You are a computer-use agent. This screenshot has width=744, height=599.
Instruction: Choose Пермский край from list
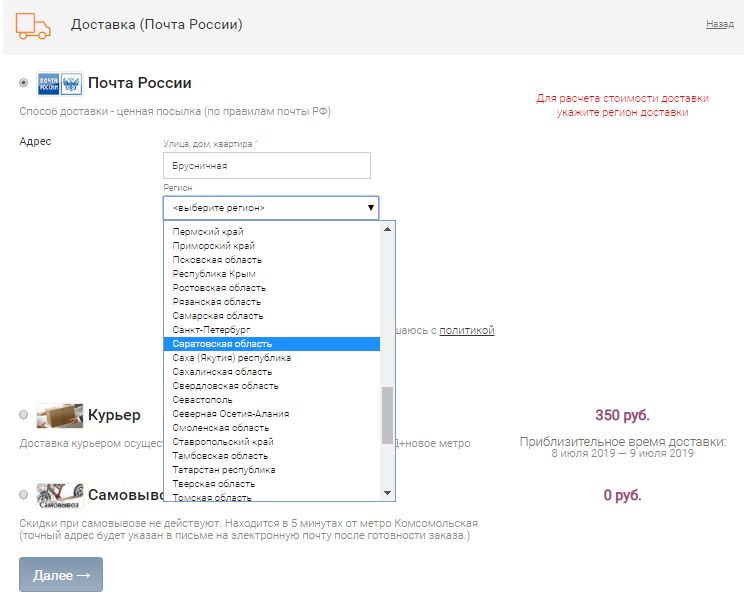tap(271, 232)
